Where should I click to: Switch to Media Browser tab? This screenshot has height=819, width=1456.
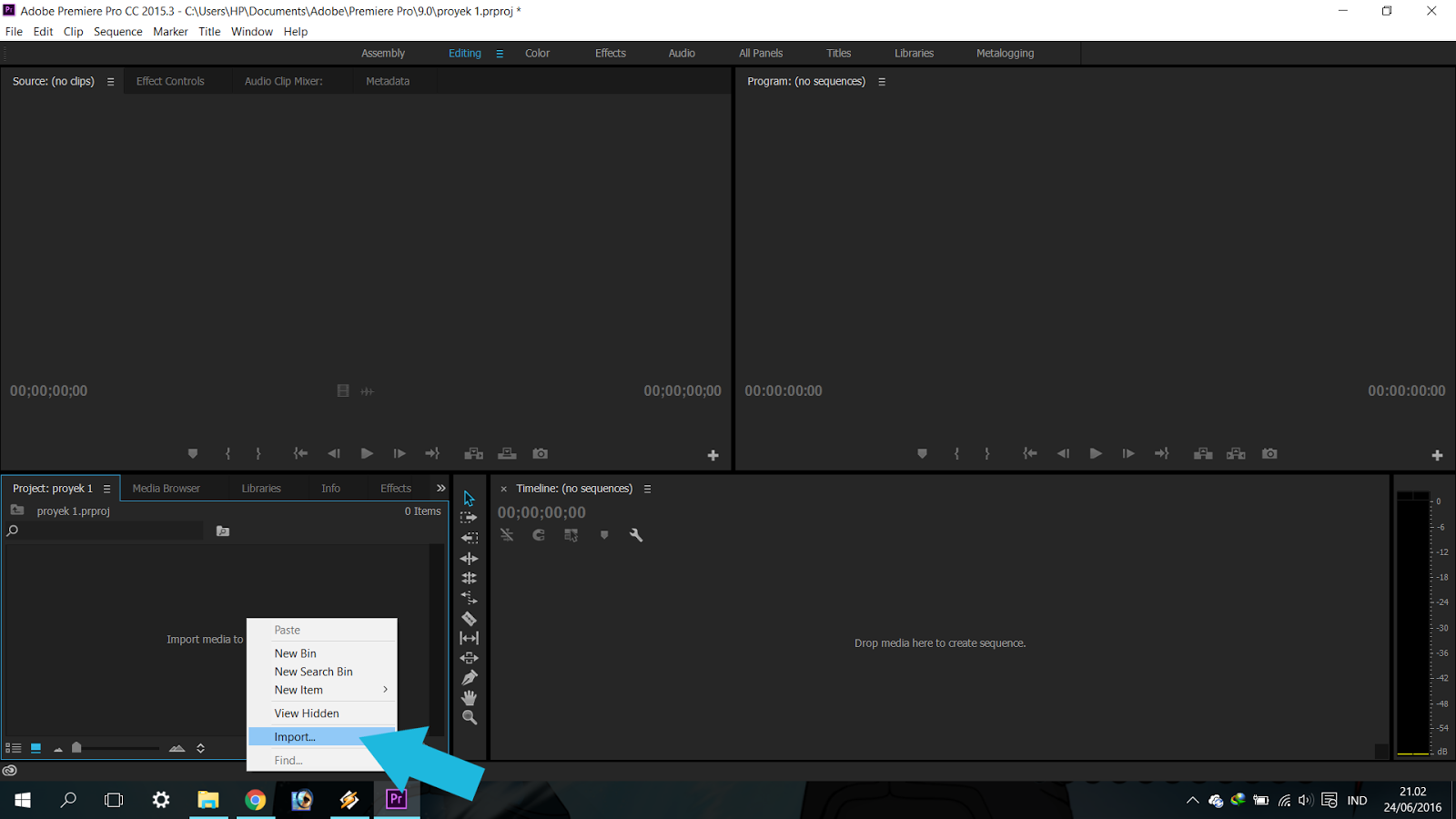pyautogui.click(x=167, y=489)
